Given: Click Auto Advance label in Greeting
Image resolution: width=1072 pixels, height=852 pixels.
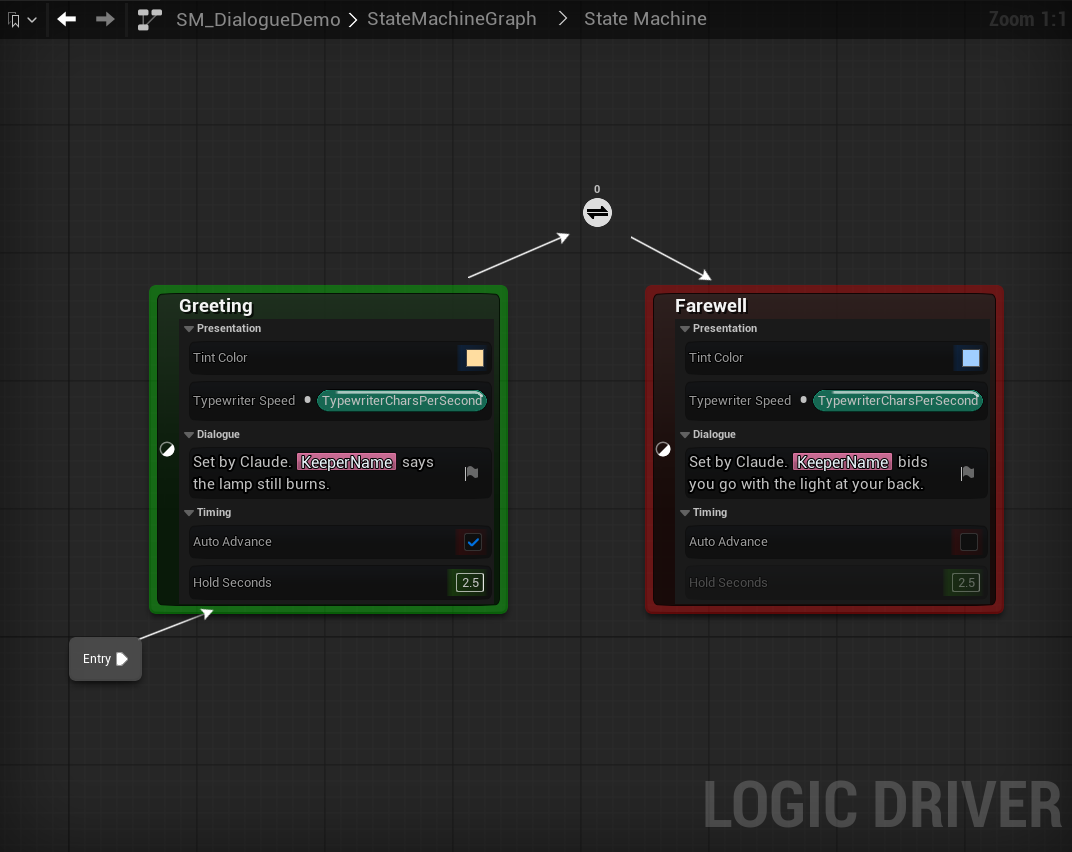Looking at the screenshot, I should [x=232, y=542].
